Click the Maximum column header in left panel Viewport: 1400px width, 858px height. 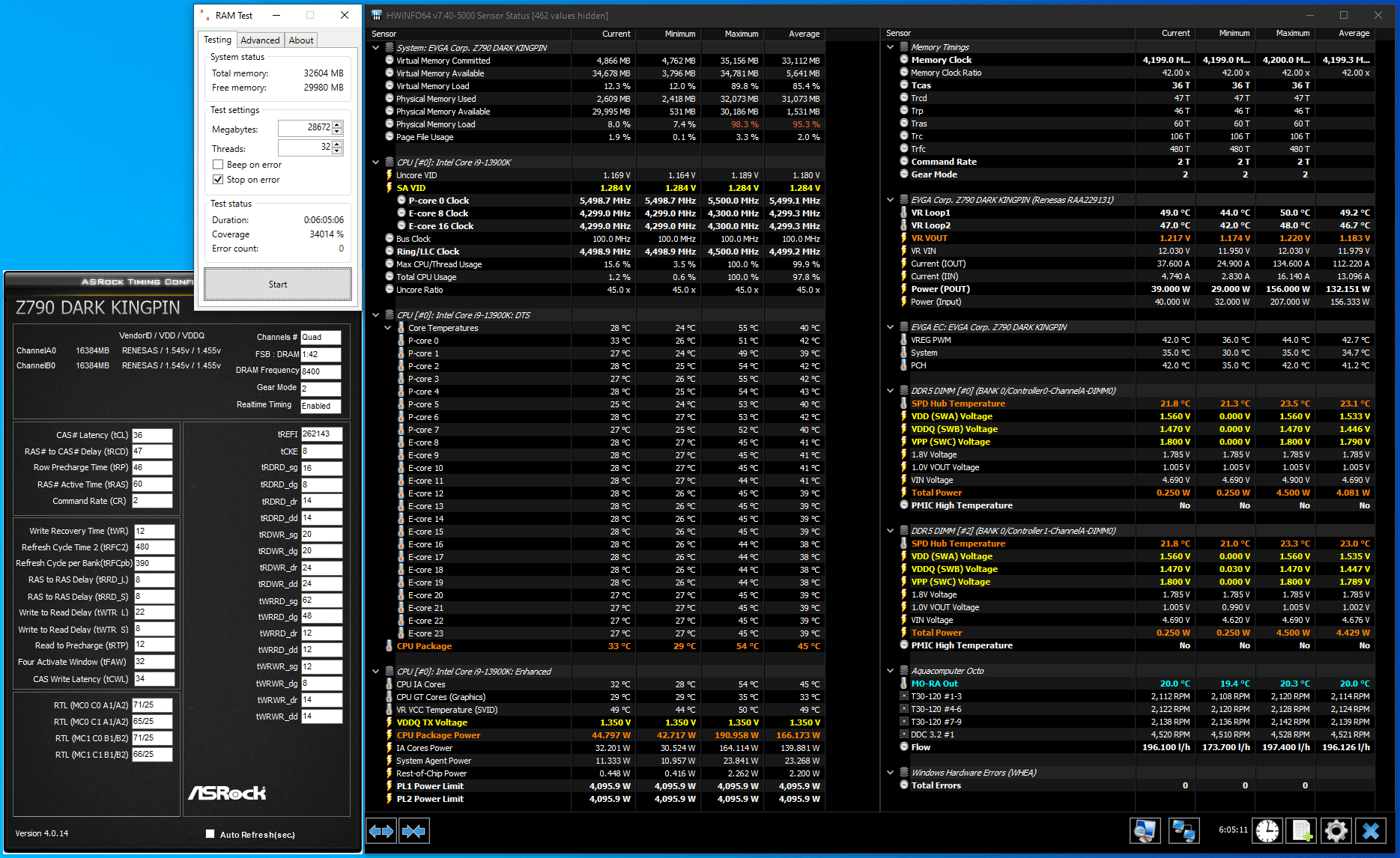click(x=741, y=34)
